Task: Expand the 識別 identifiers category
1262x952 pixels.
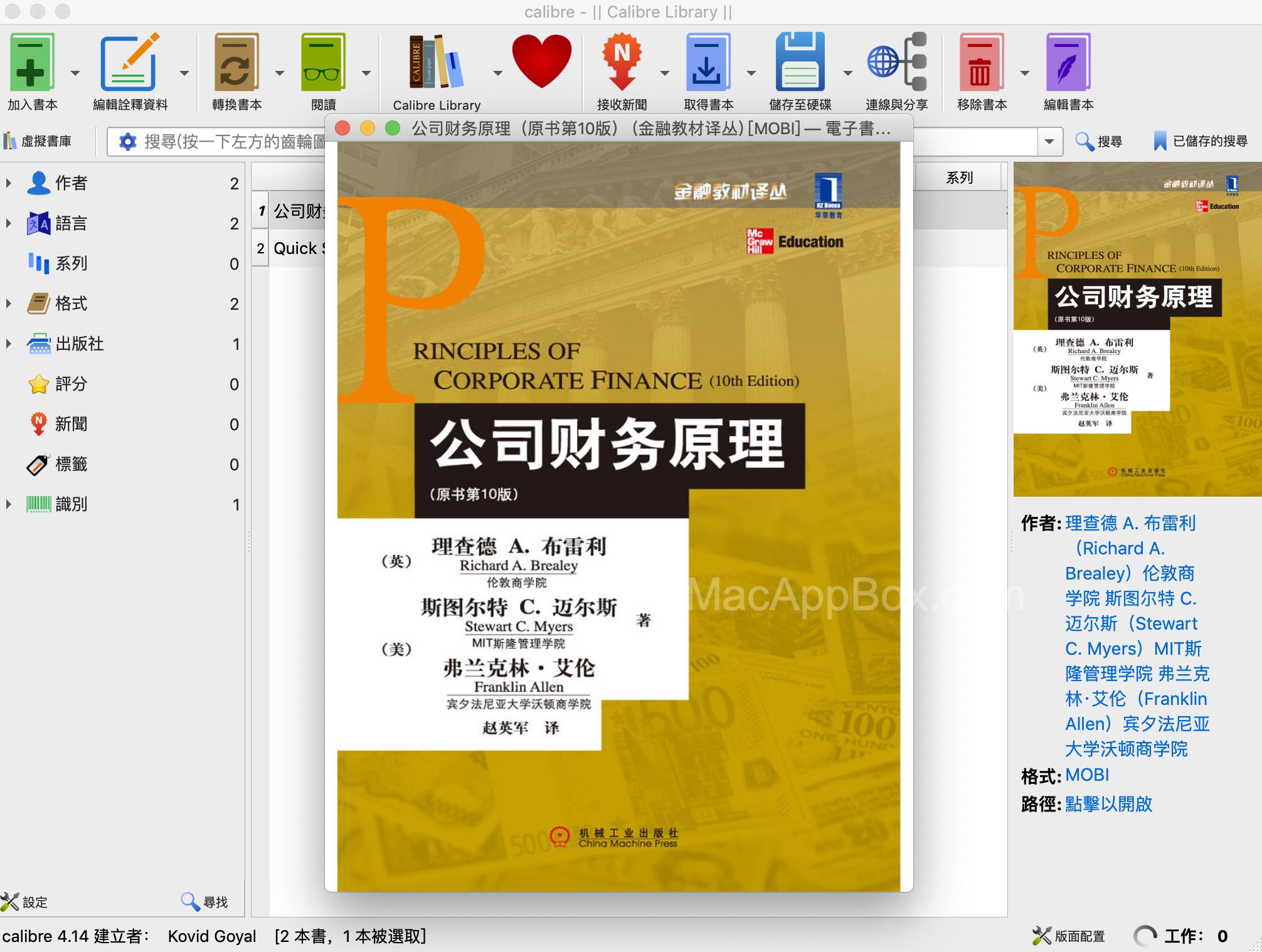Action: point(9,504)
